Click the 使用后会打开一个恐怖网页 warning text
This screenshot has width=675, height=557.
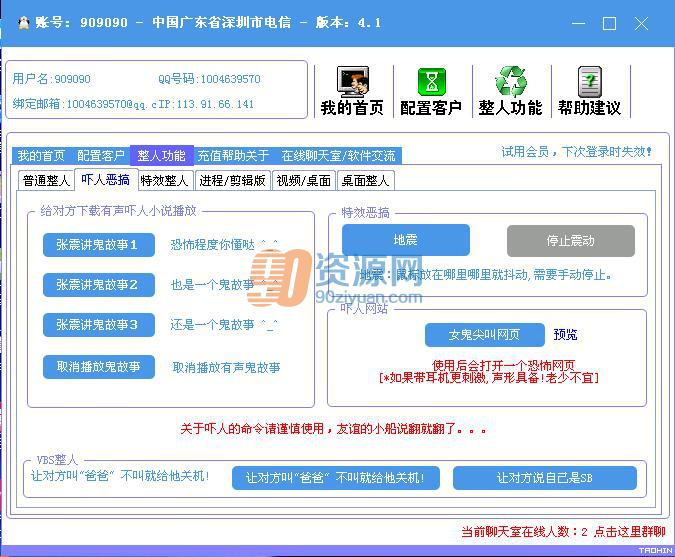pos(504,365)
